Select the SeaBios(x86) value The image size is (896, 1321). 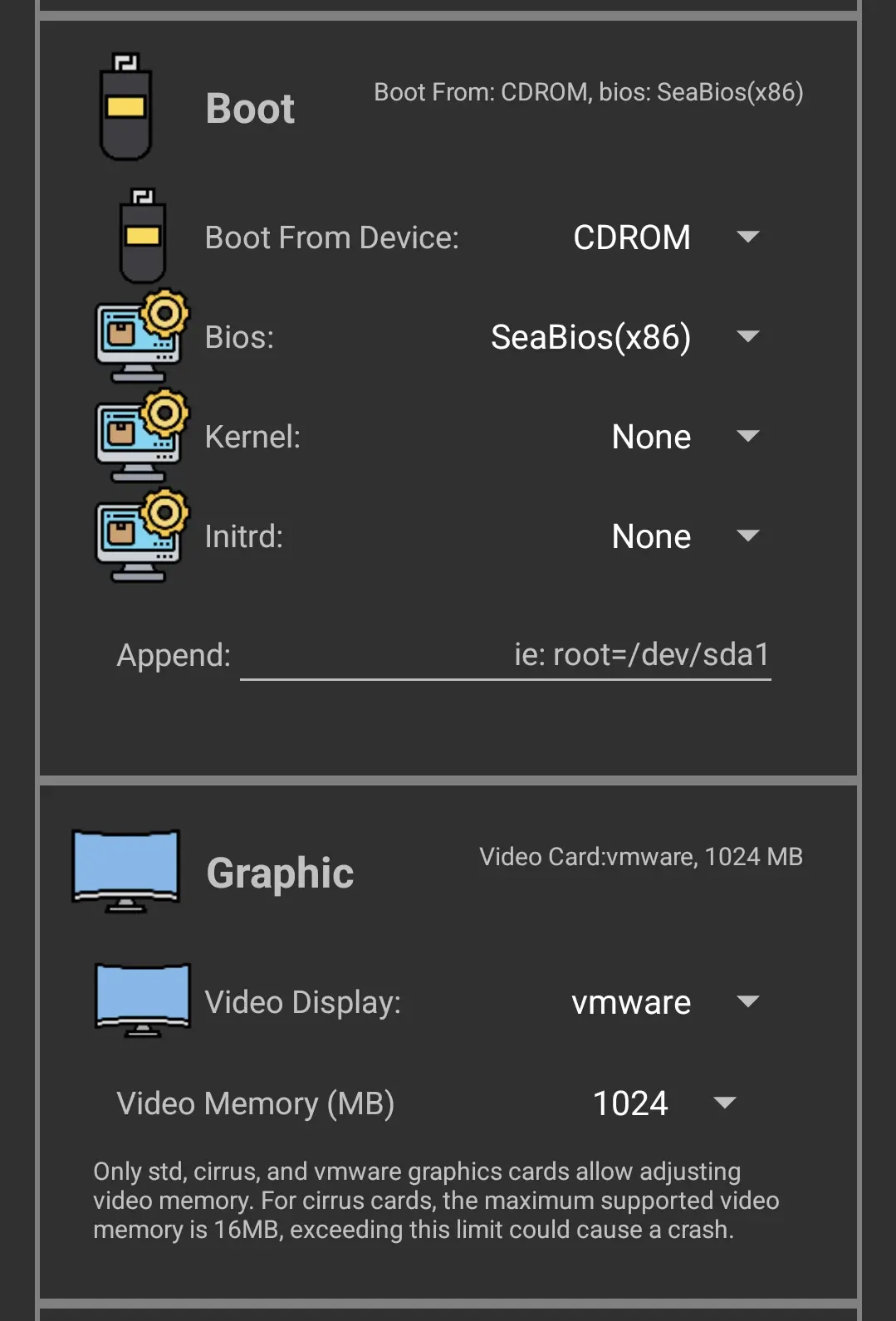point(591,337)
